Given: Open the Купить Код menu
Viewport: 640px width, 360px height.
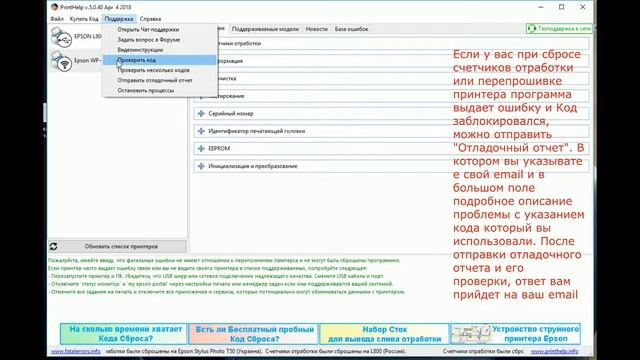Looking at the screenshot, I should (84, 19).
